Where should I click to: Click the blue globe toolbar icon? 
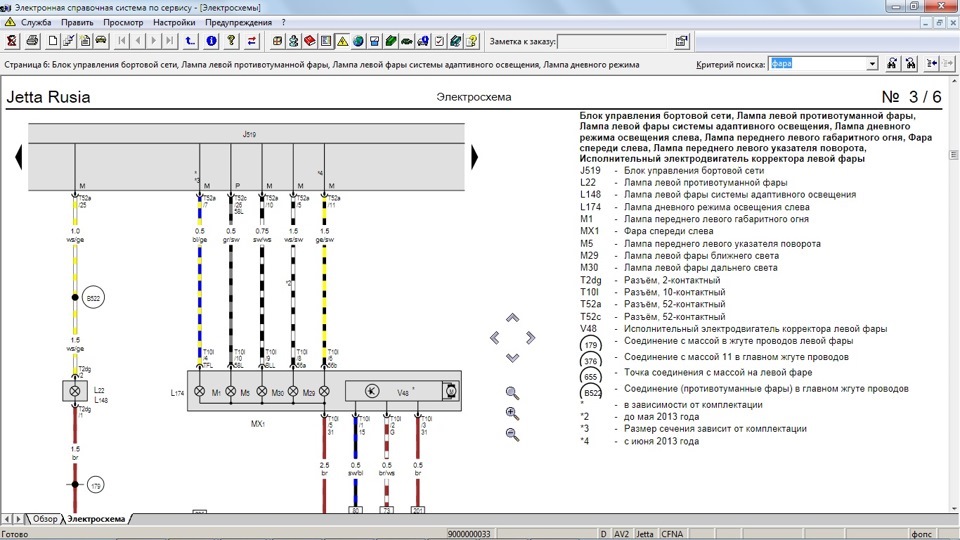[x=358, y=41]
